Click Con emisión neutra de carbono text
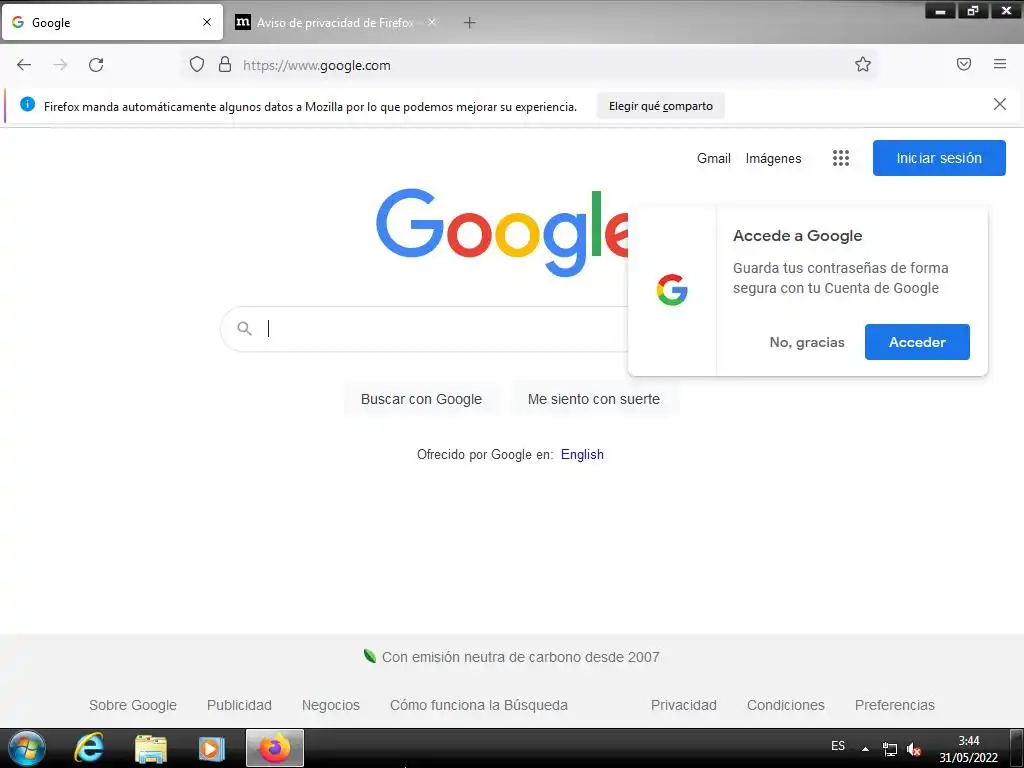Screen dimensions: 1024x768 tap(520, 657)
